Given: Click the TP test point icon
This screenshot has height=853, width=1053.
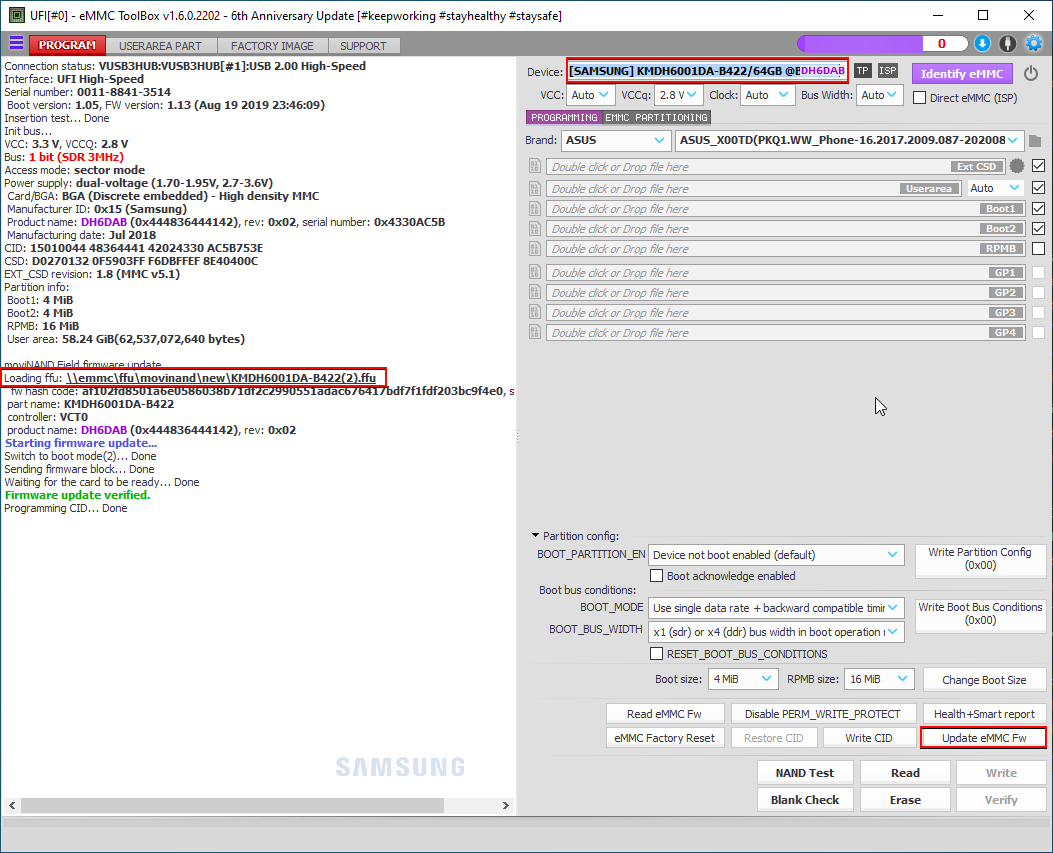Looking at the screenshot, I should click(863, 71).
